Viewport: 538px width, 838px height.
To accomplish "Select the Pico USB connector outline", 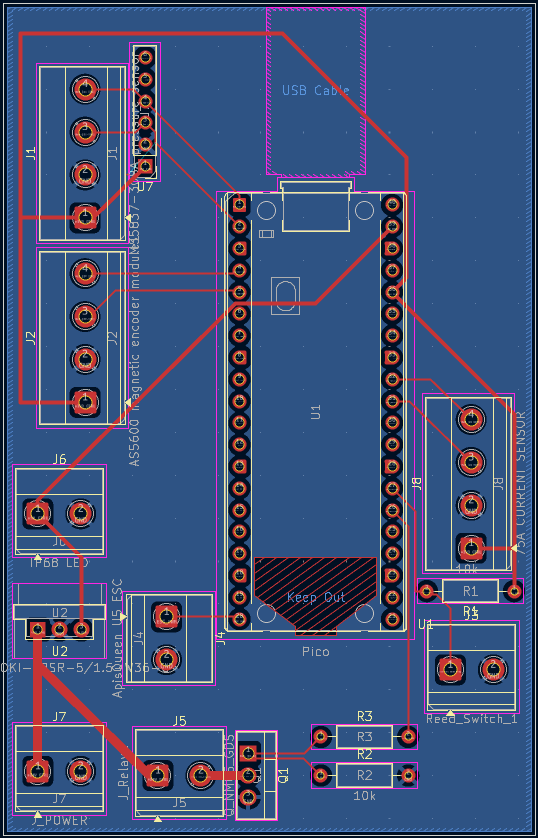I will [x=316, y=206].
